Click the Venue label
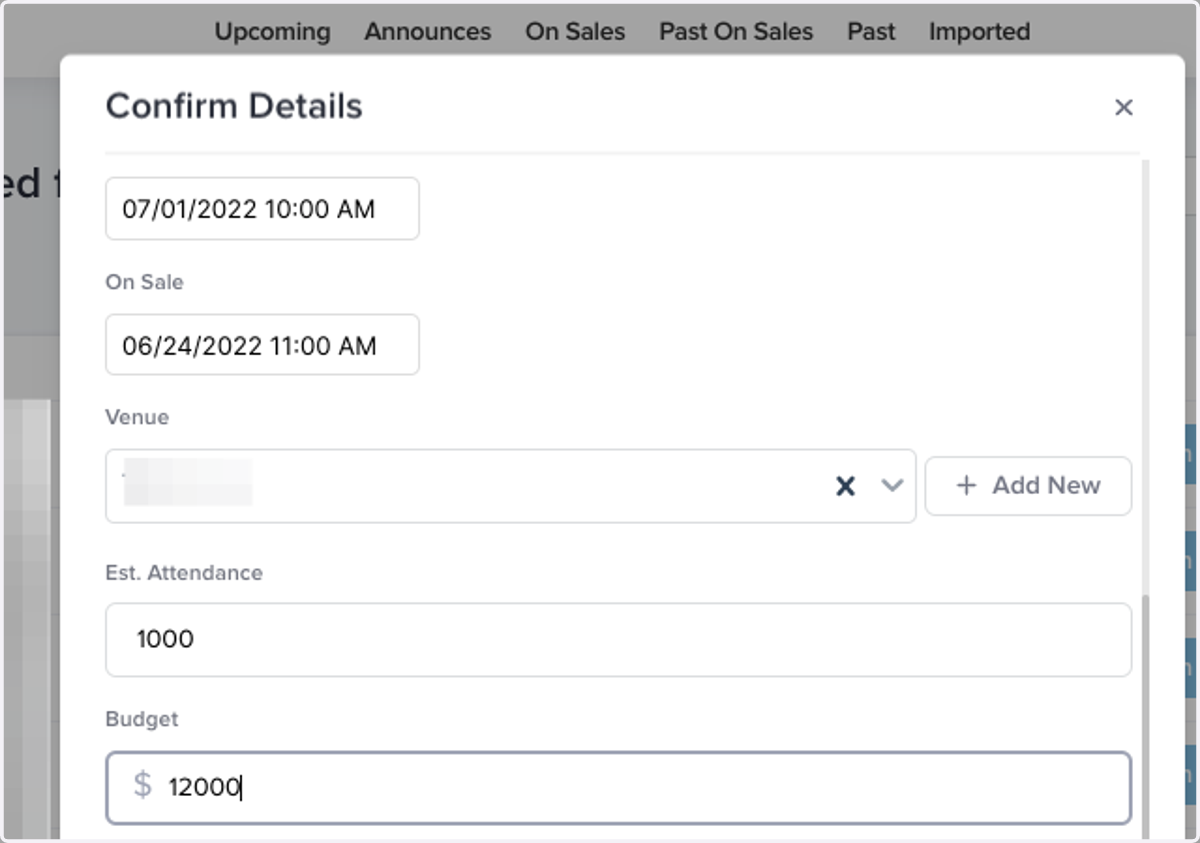The height and width of the screenshot is (843, 1200). point(137,417)
